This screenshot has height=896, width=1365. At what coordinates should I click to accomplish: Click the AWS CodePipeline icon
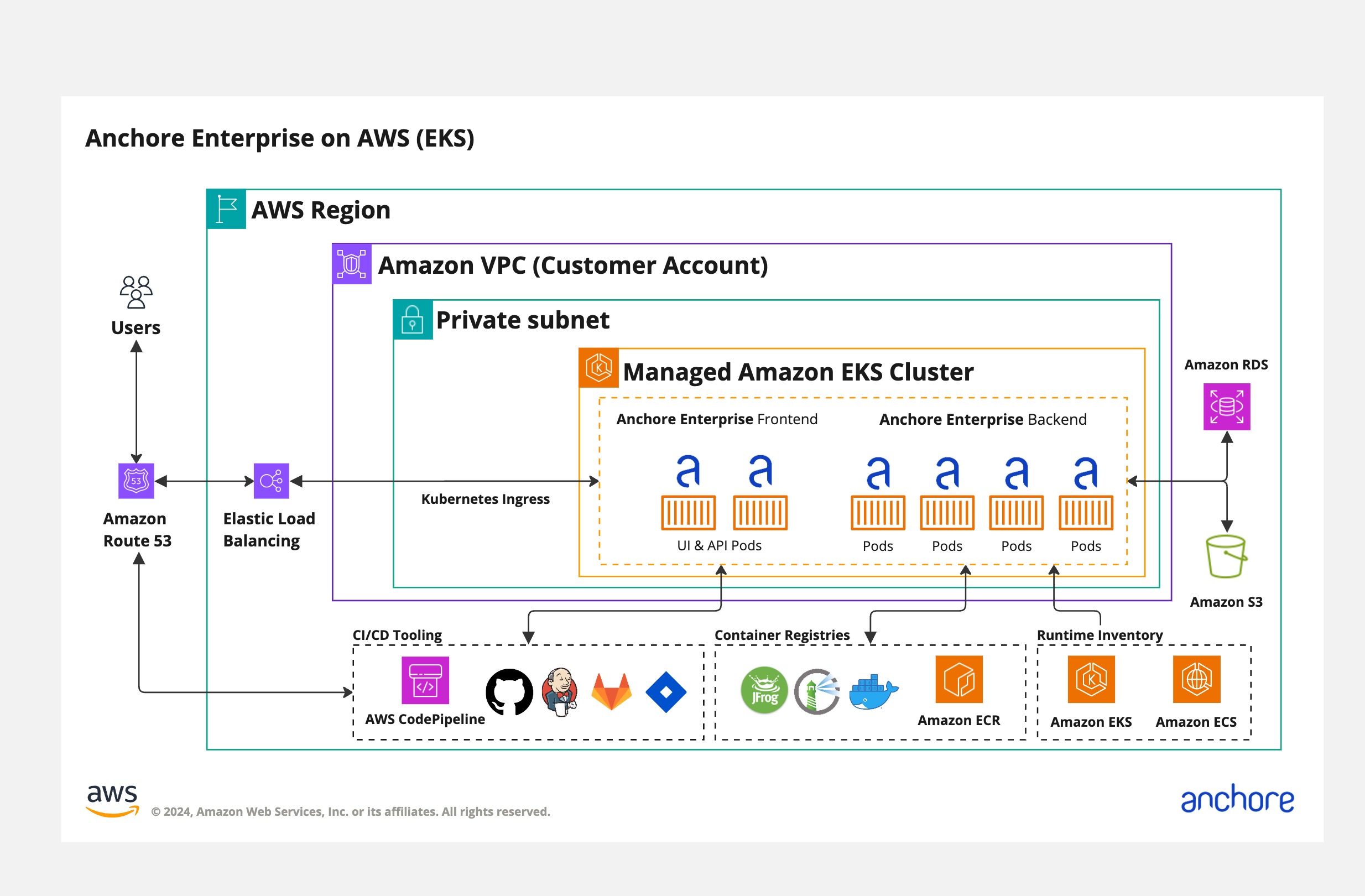click(x=425, y=680)
